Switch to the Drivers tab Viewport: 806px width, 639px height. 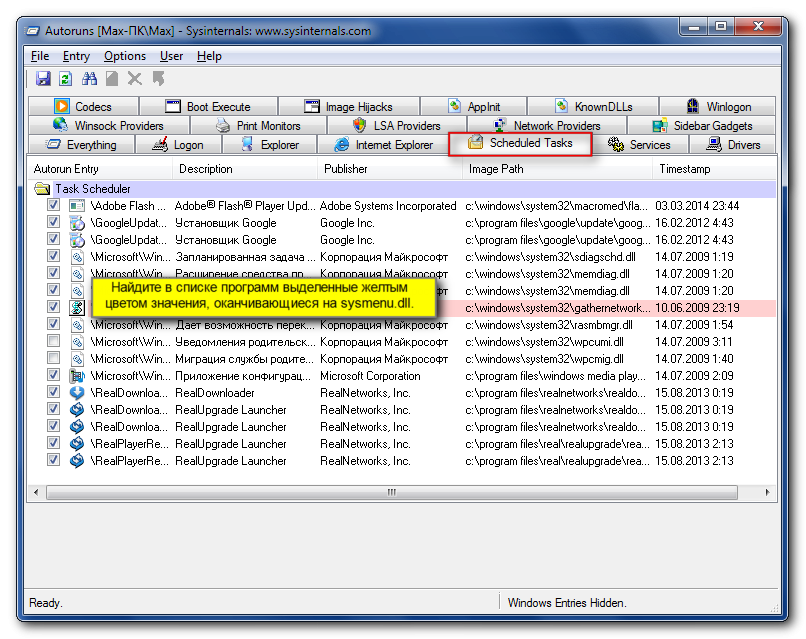click(733, 145)
